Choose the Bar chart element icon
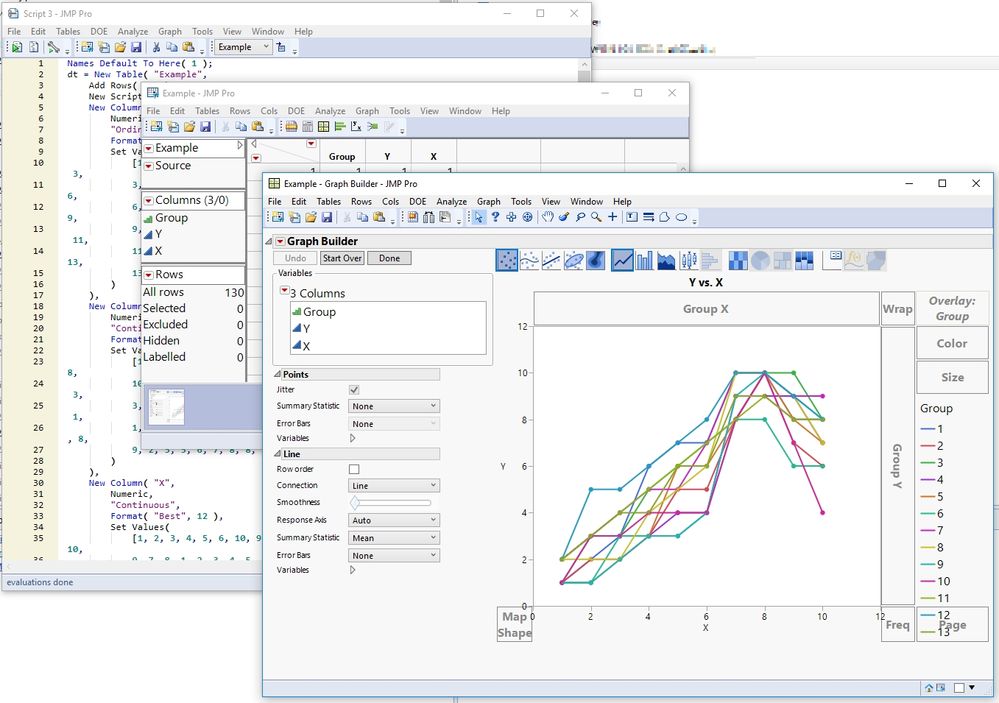 pos(644,260)
